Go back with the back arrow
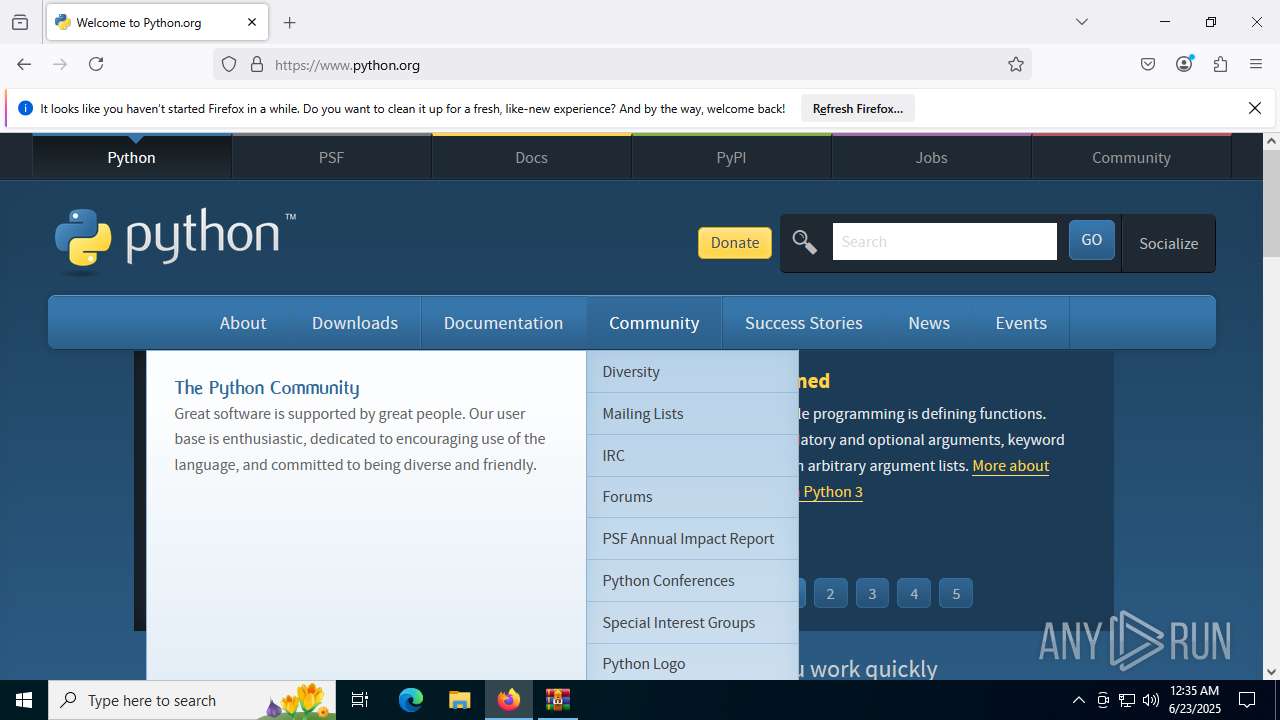The width and height of the screenshot is (1280, 720). click(x=24, y=64)
